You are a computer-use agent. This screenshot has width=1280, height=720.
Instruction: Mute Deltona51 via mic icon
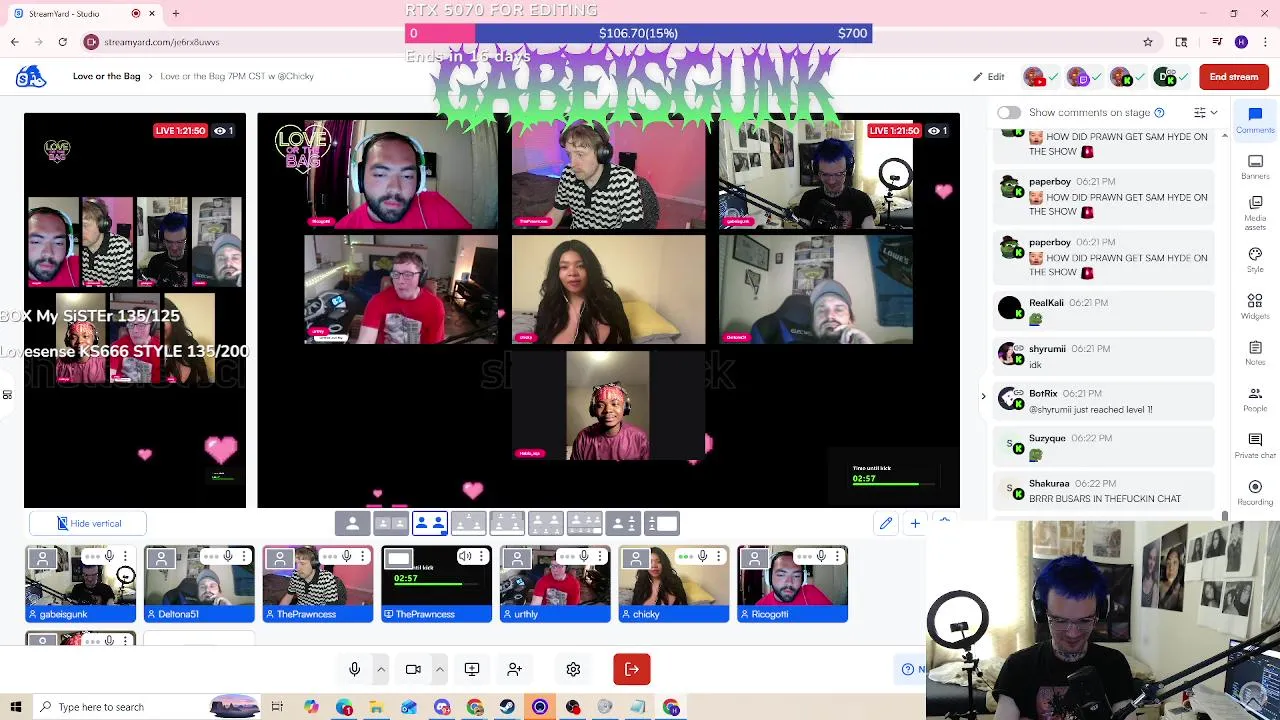(228, 556)
